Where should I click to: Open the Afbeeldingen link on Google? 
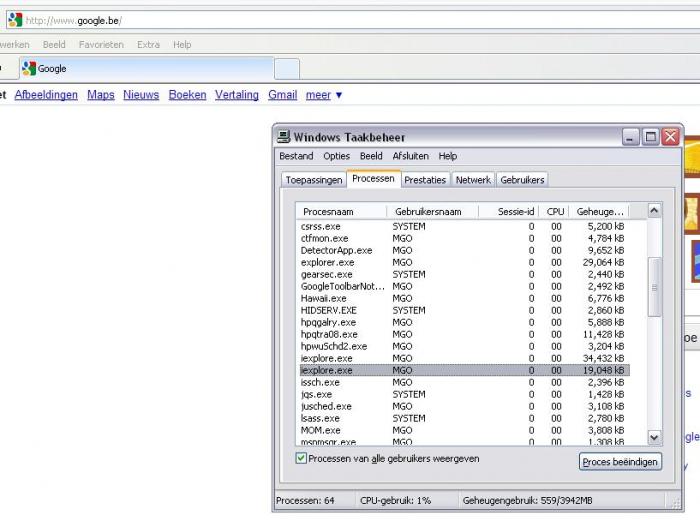point(46,95)
